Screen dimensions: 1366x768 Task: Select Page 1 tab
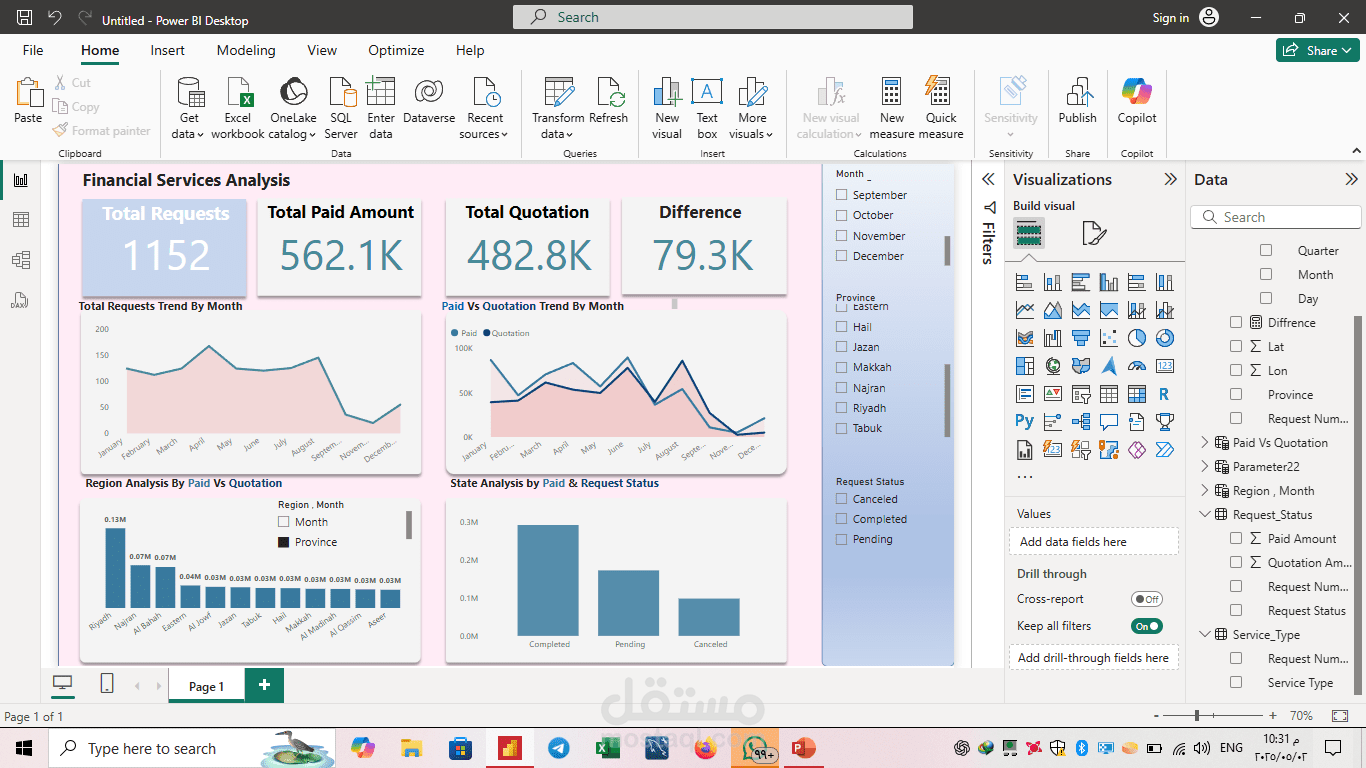[207, 686]
